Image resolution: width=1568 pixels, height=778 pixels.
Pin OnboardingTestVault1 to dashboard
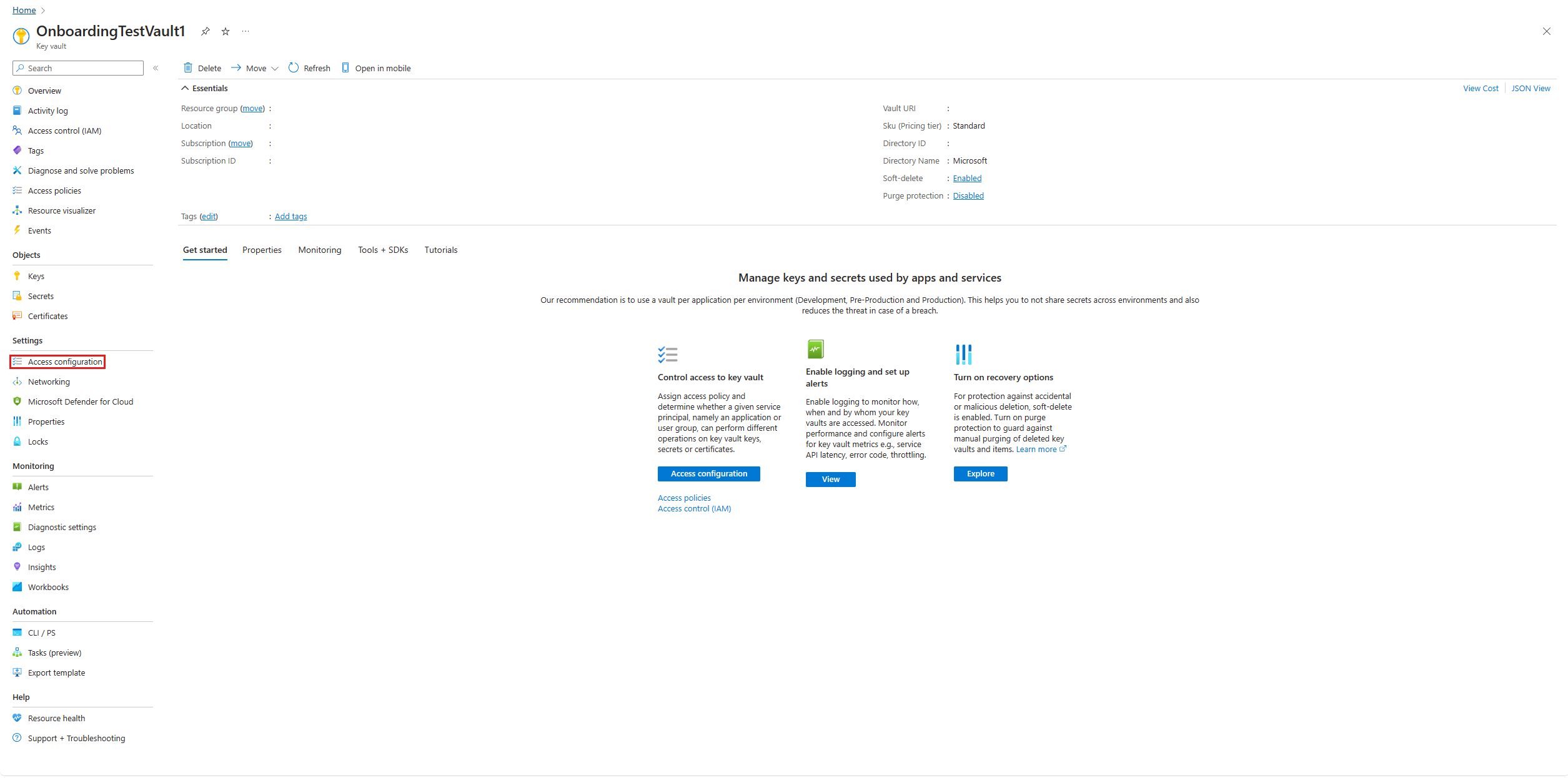pos(205,31)
